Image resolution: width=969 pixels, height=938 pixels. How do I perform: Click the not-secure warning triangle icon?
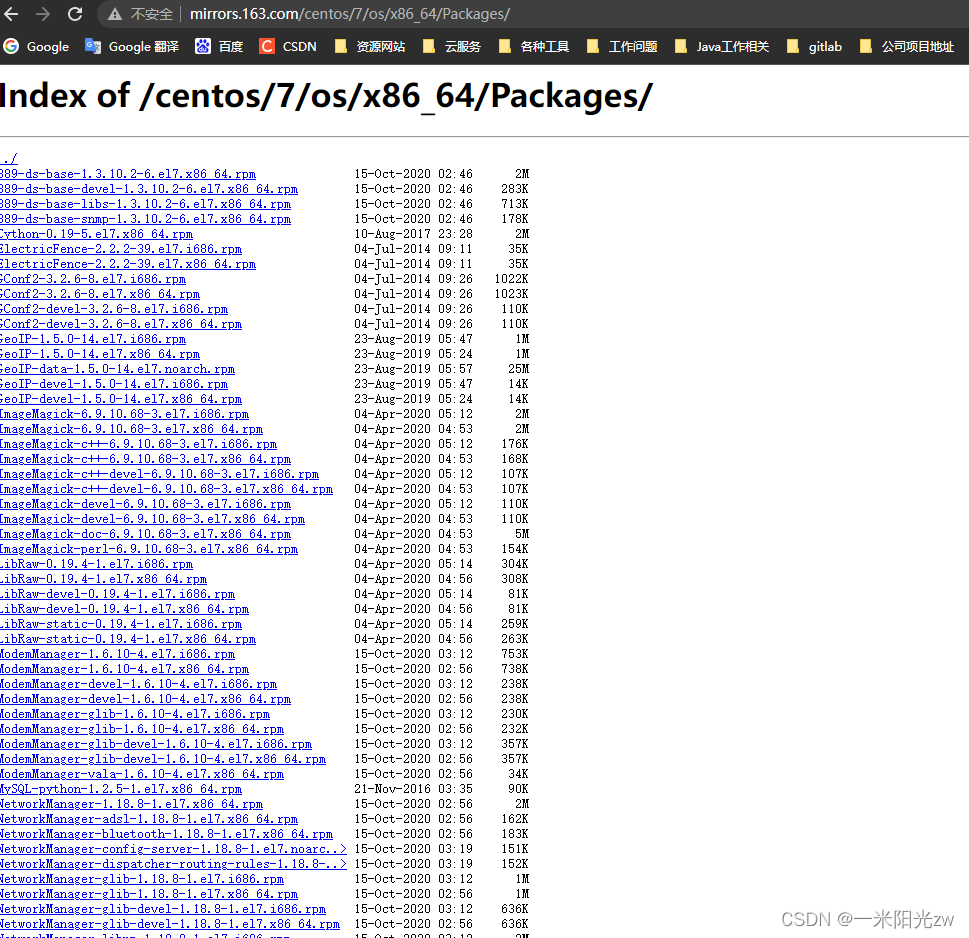pos(114,14)
